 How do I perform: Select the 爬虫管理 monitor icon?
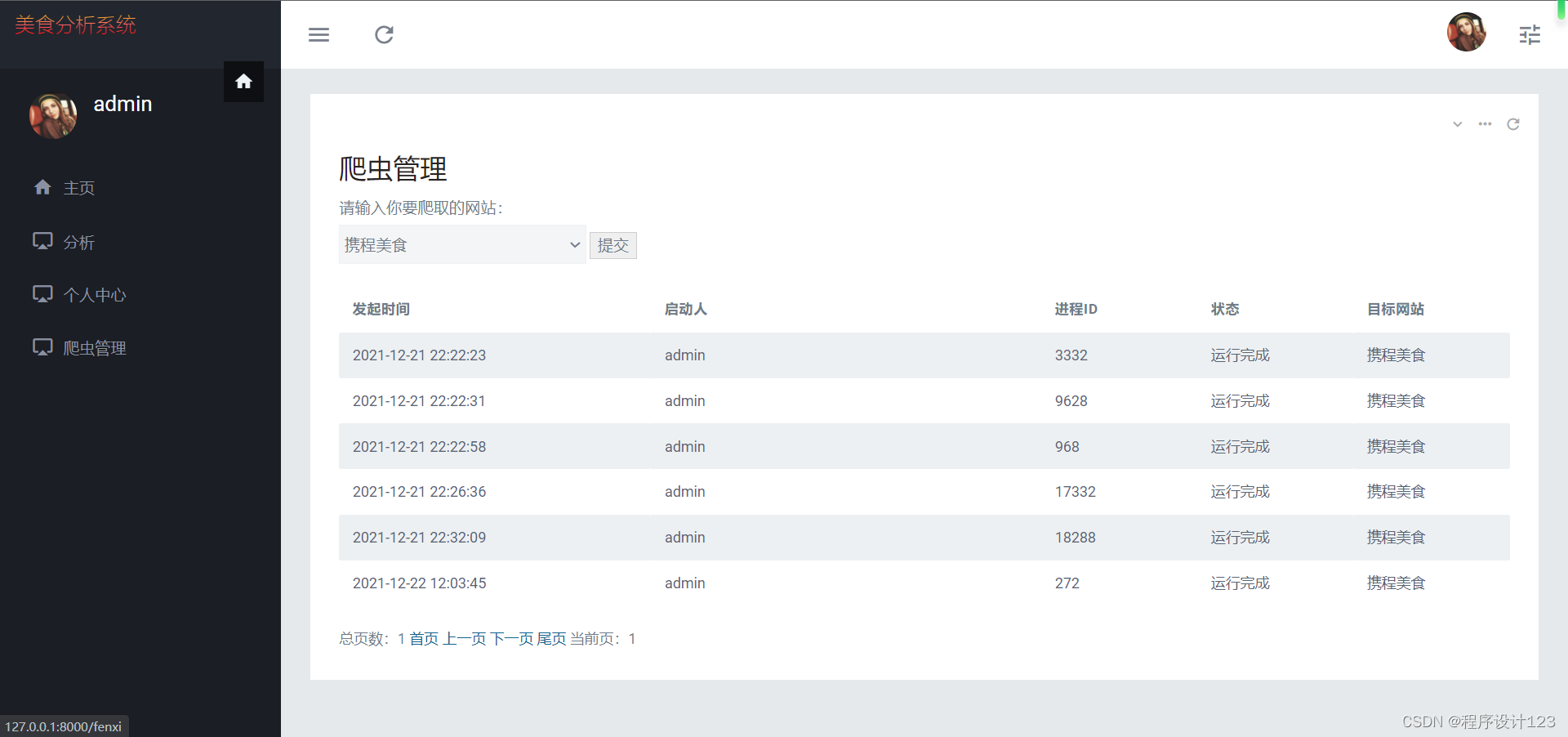coord(42,346)
